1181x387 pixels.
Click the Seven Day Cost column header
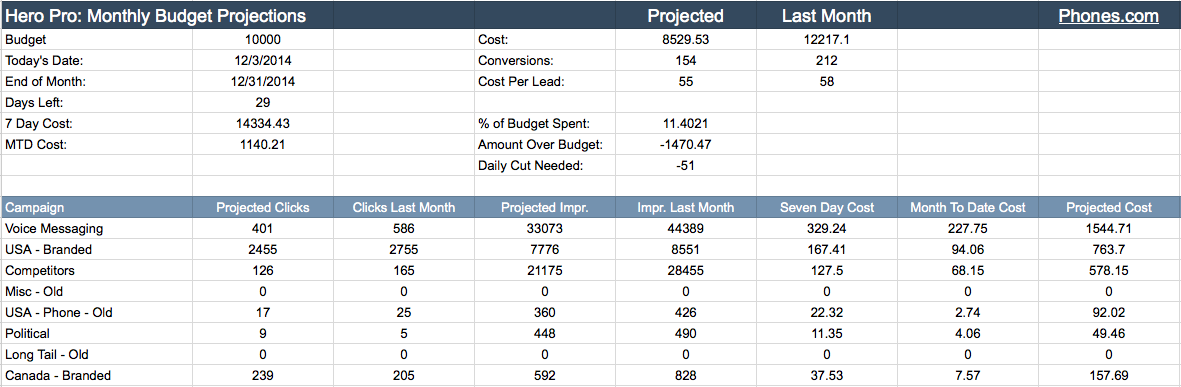[826, 208]
